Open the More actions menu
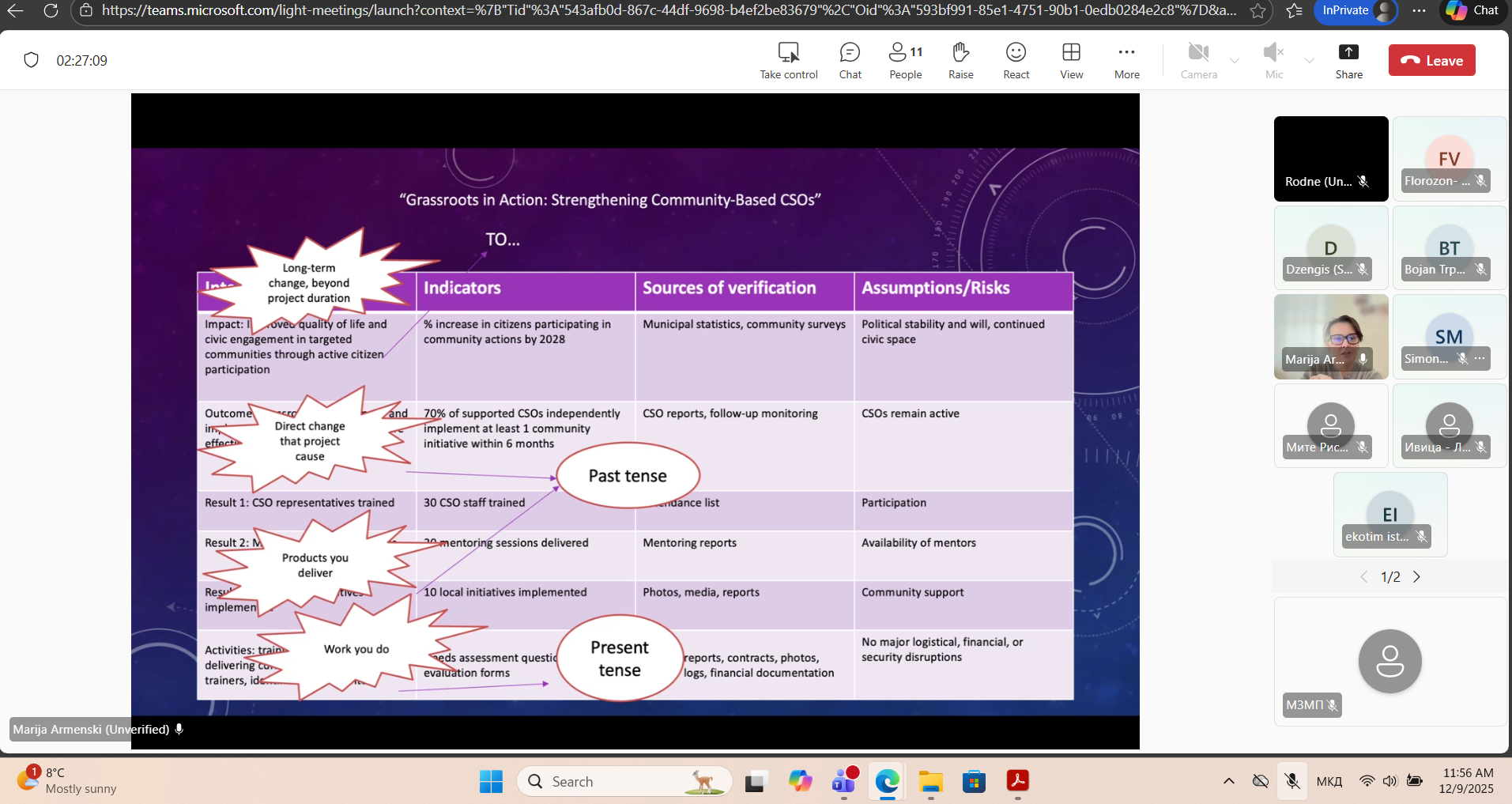Image resolution: width=1512 pixels, height=804 pixels. (x=1126, y=61)
